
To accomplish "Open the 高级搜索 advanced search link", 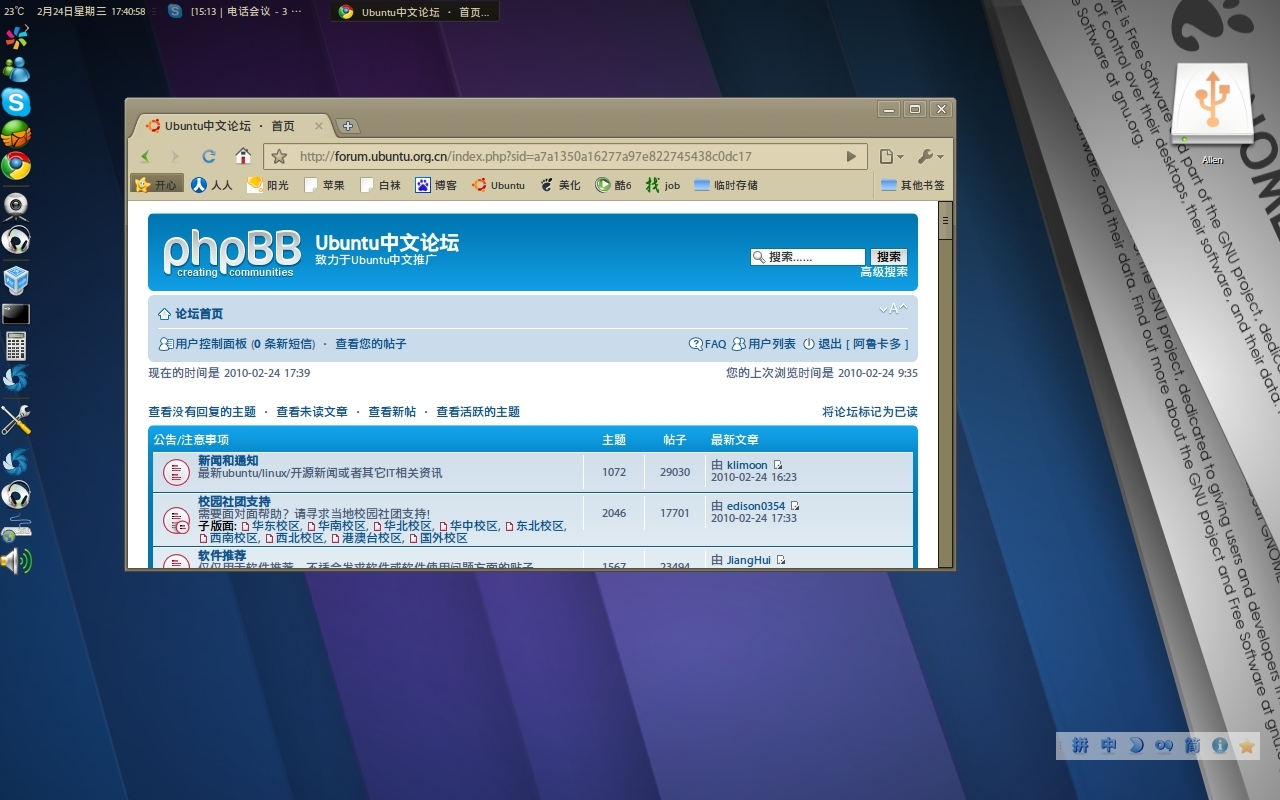I will pos(884,272).
